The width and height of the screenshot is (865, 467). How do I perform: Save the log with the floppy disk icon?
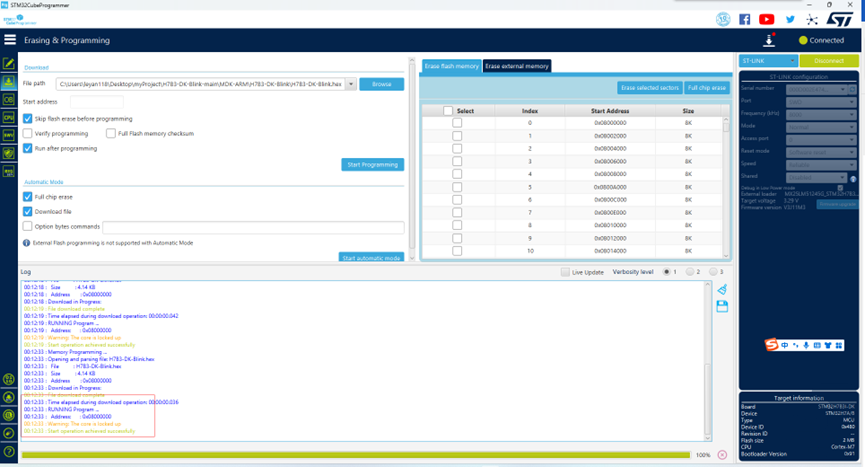[x=722, y=306]
